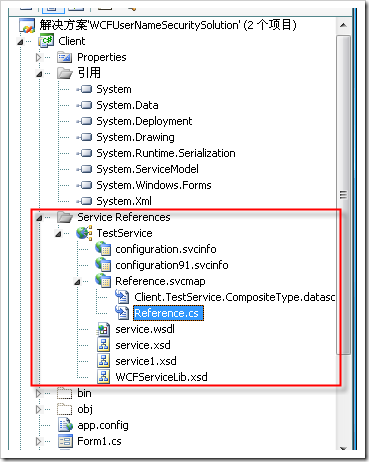
Task: Click the schema icon beside service1.xsd
Action: (103, 361)
